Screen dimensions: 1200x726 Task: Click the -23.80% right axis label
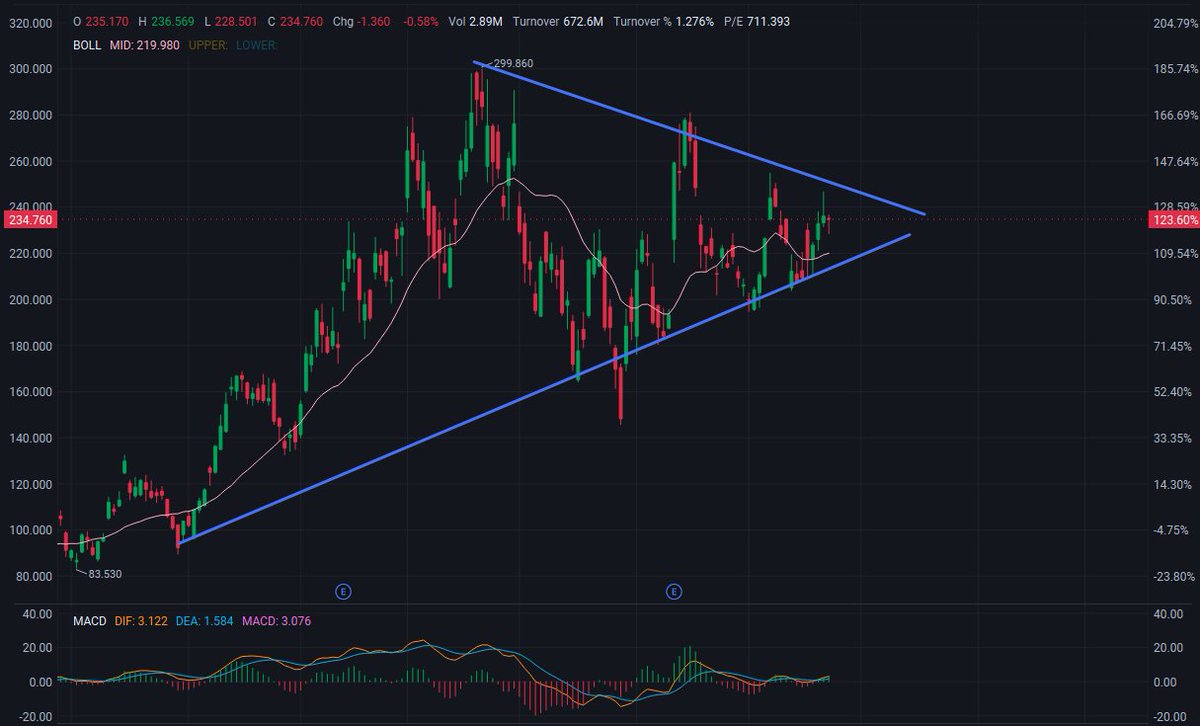tap(1175, 577)
